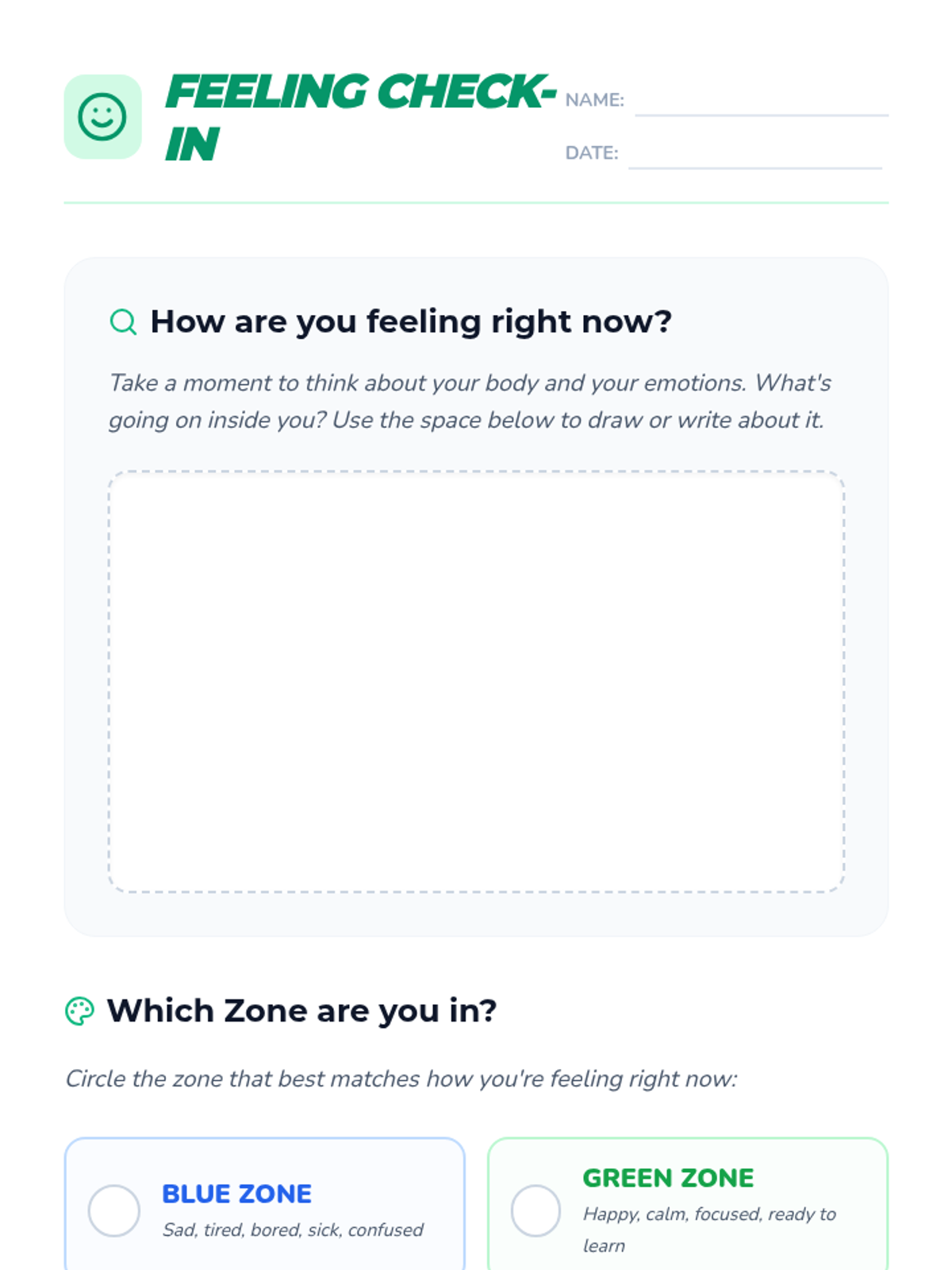The width and height of the screenshot is (952, 1270).
Task: Click the Feeling Check-In page title
Action: click(x=361, y=117)
